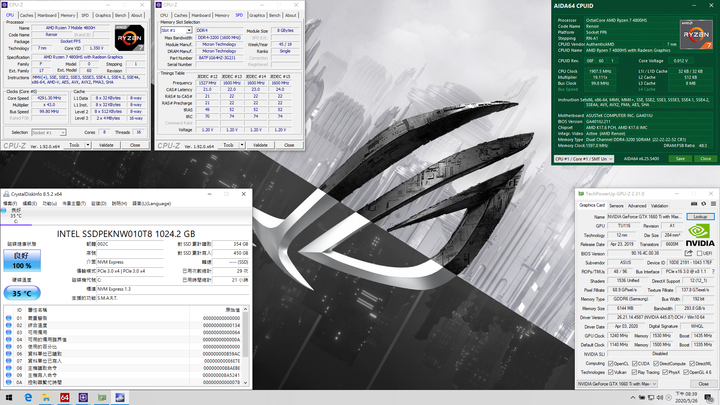The image size is (720, 405).
Task: Click the 良好 100% health status box
Action: point(22,260)
